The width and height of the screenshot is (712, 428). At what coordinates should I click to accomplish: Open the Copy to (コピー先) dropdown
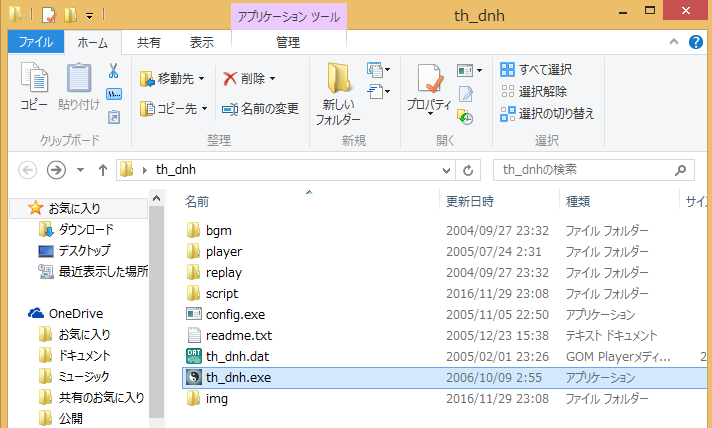173,109
